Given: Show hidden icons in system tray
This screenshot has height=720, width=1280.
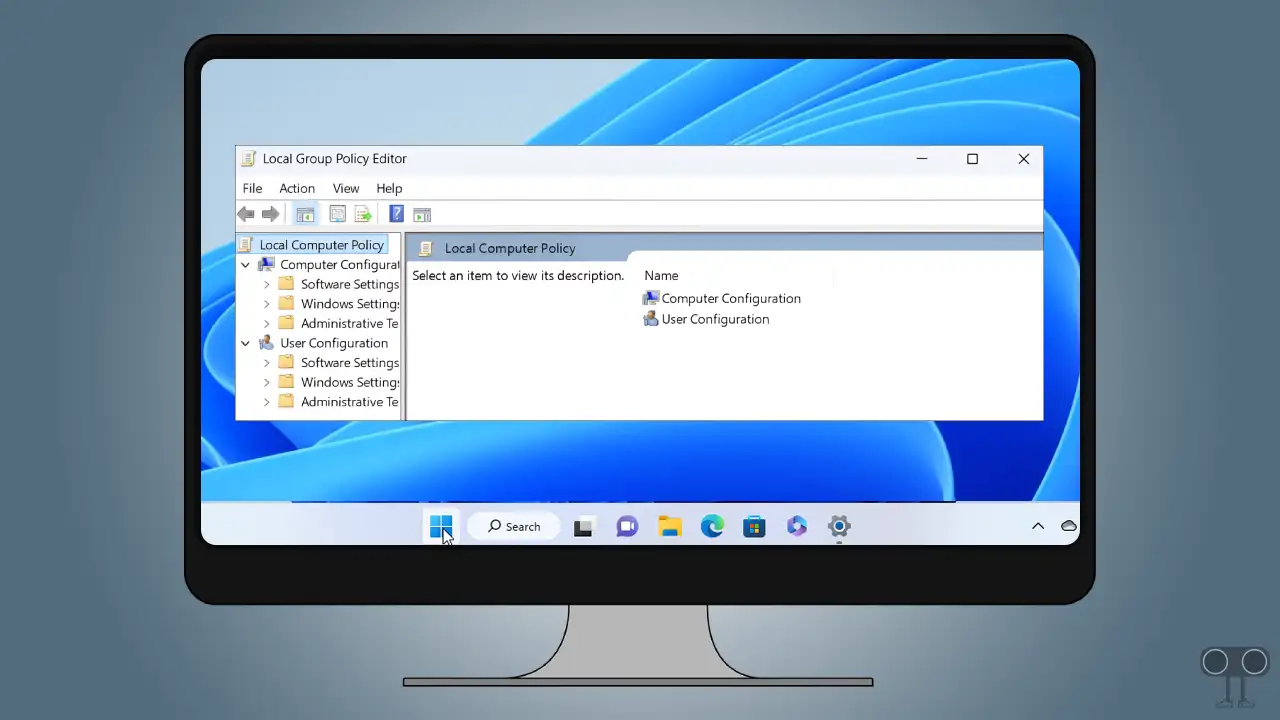Looking at the screenshot, I should point(1038,526).
